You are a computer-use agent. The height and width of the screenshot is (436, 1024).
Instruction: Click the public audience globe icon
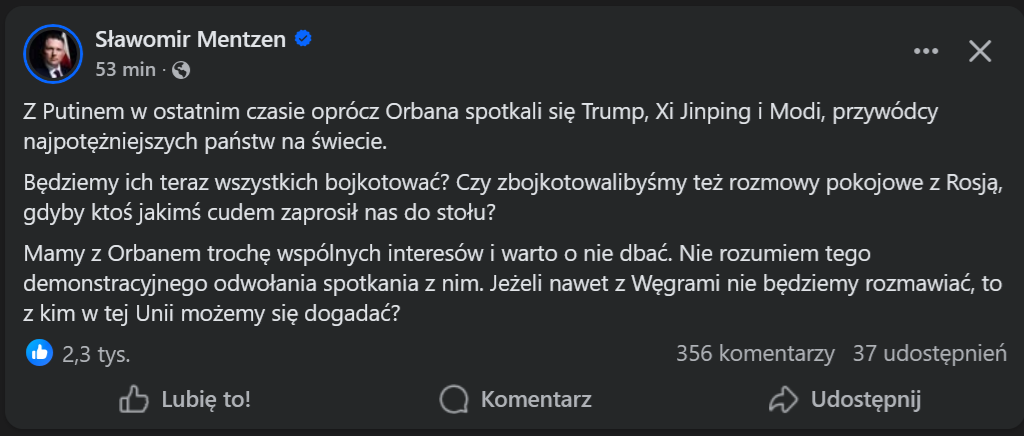point(181,70)
